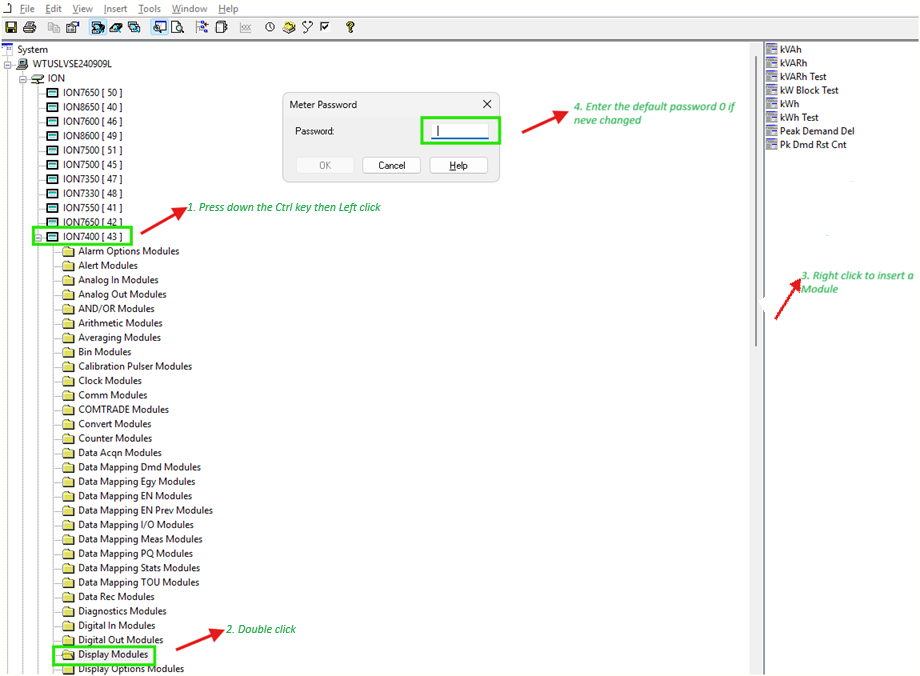The height and width of the screenshot is (676, 920).
Task: Click the greyed Copy toolbar icon
Action: (x=53, y=27)
